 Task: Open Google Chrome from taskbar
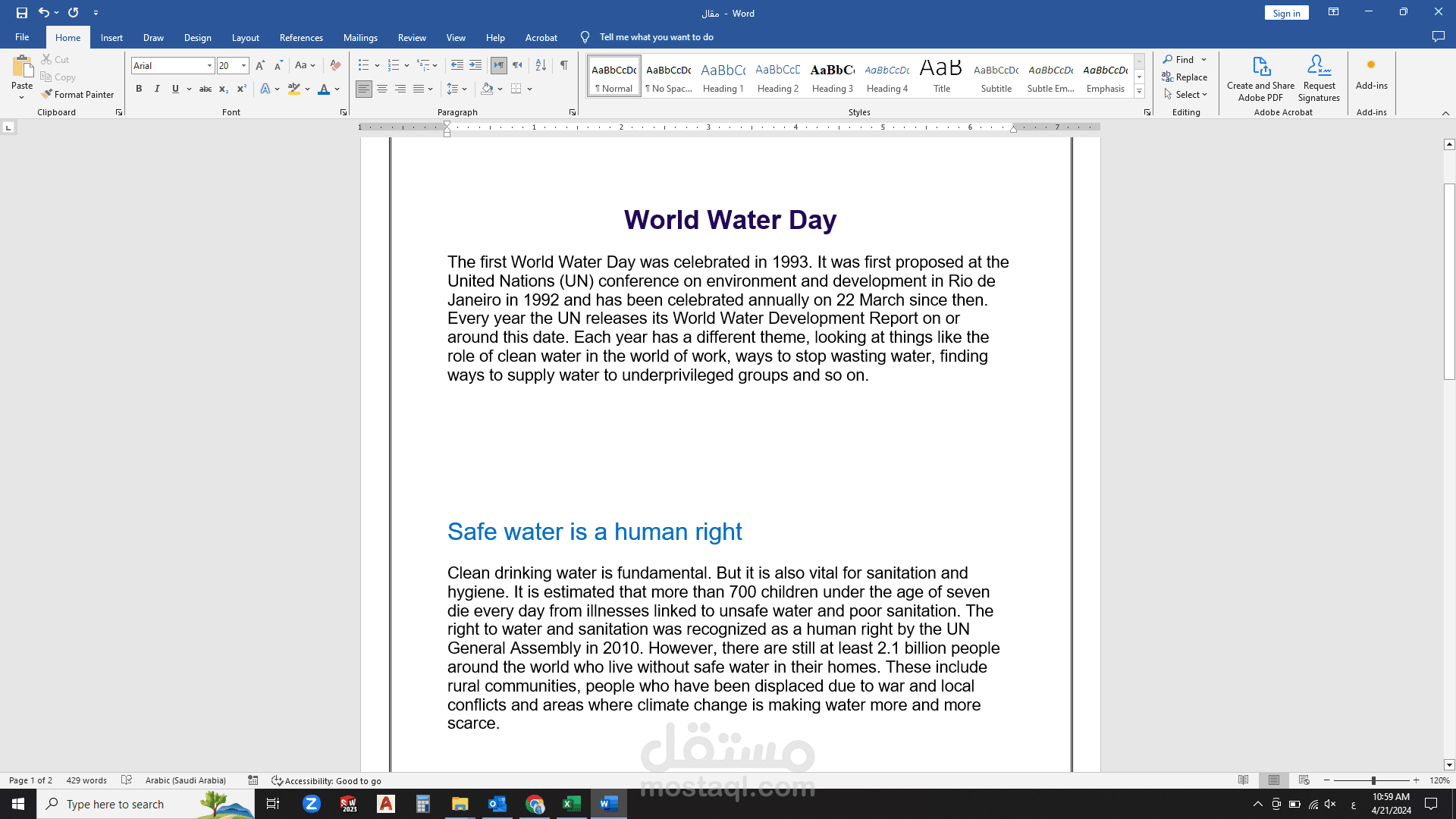click(x=535, y=804)
